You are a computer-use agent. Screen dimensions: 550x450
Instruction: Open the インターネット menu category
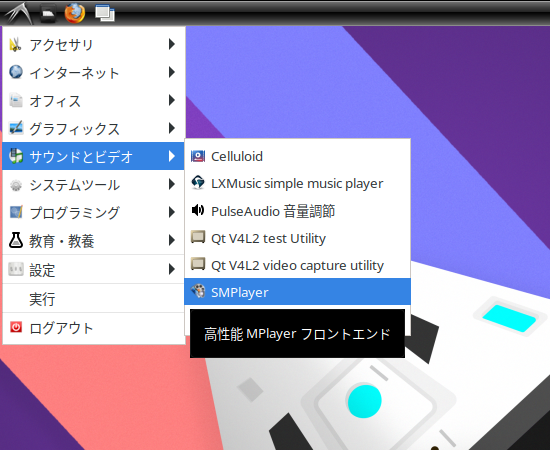93,72
